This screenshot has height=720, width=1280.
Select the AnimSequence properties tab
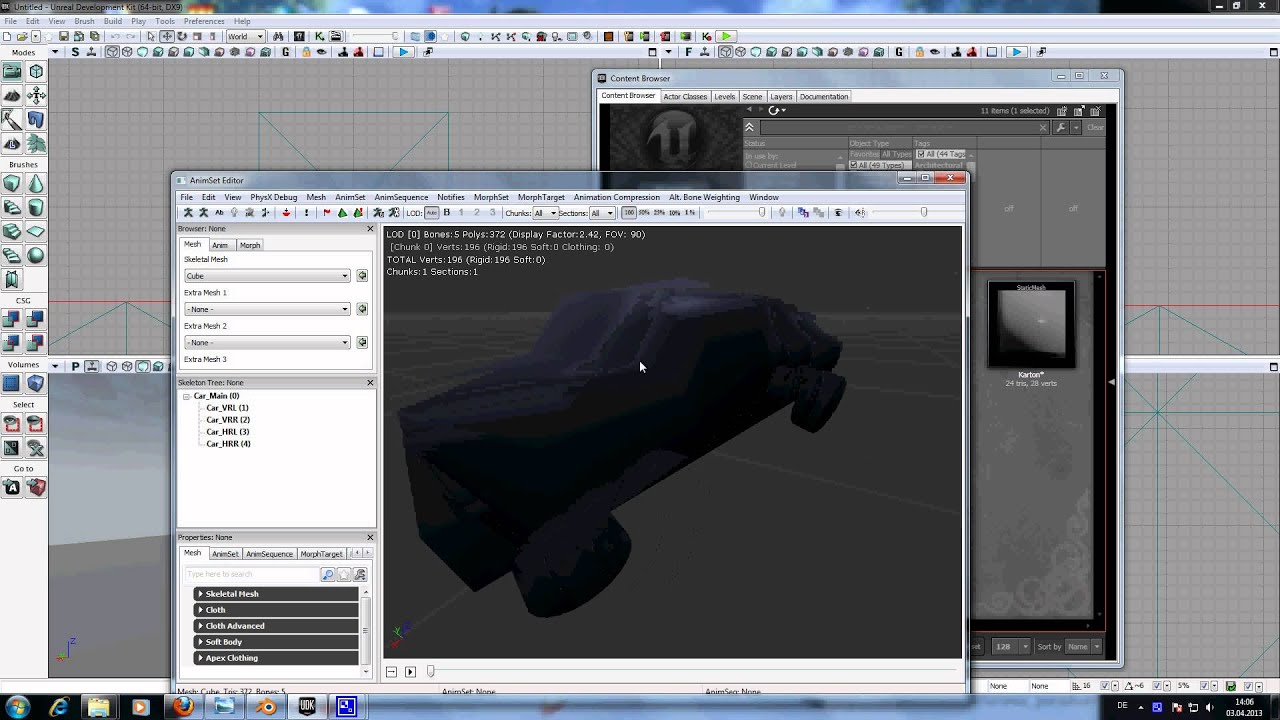click(x=269, y=554)
